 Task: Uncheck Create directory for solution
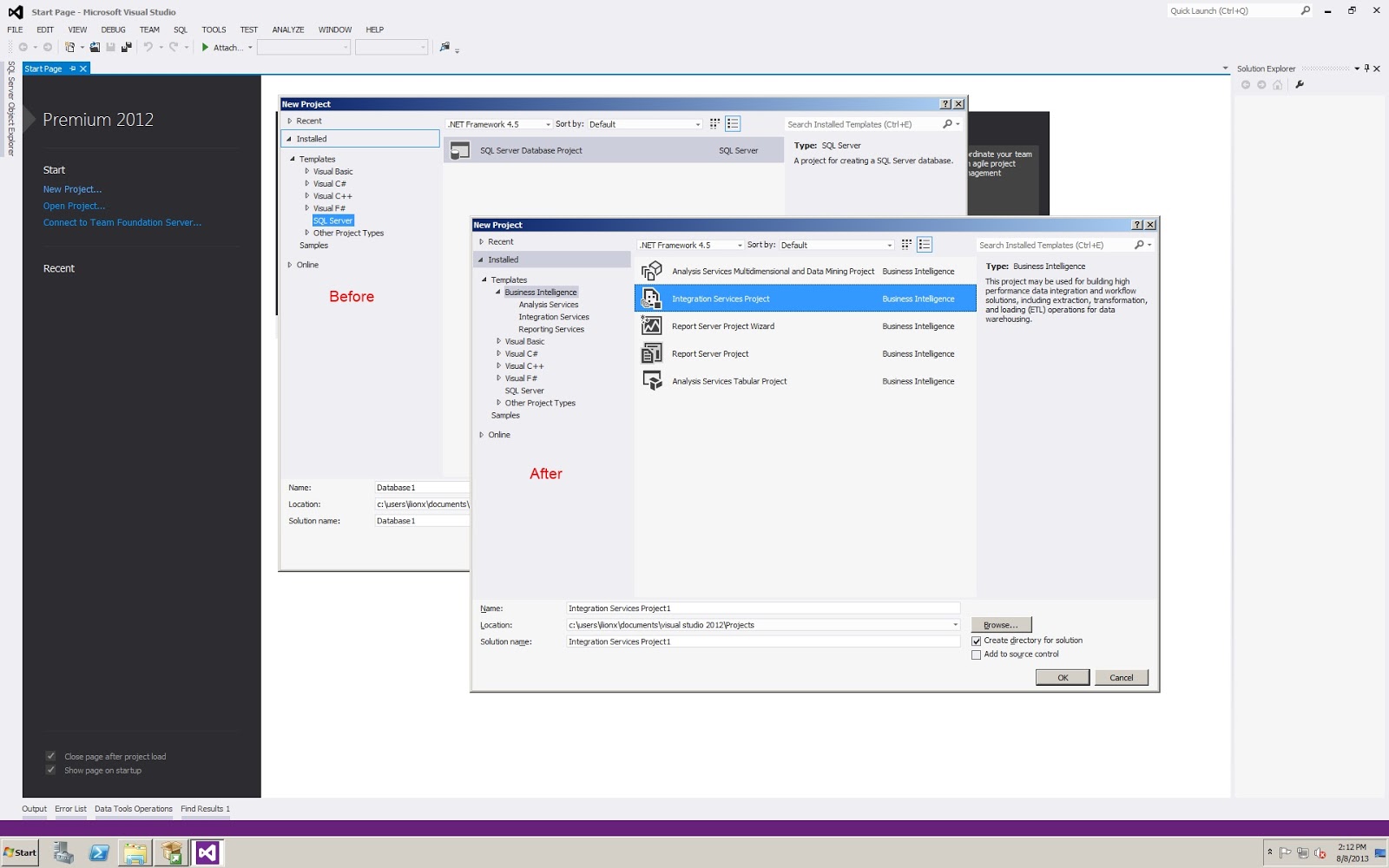976,641
